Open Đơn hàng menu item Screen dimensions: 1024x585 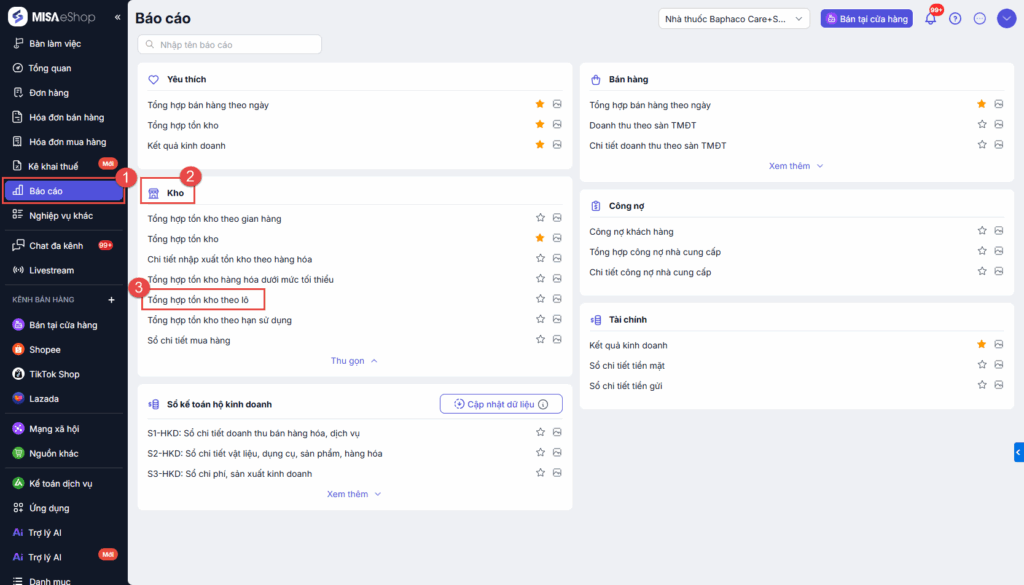(48, 93)
